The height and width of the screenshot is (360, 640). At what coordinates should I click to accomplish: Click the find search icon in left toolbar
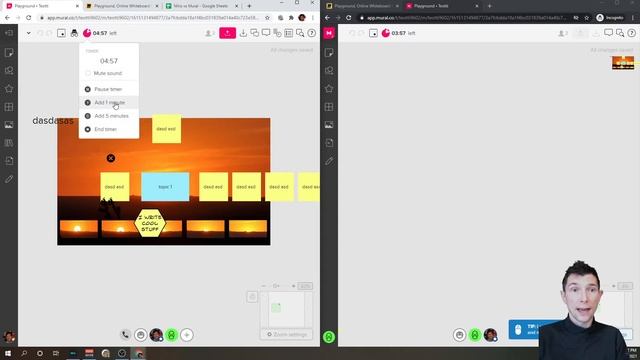[x=300, y=33]
